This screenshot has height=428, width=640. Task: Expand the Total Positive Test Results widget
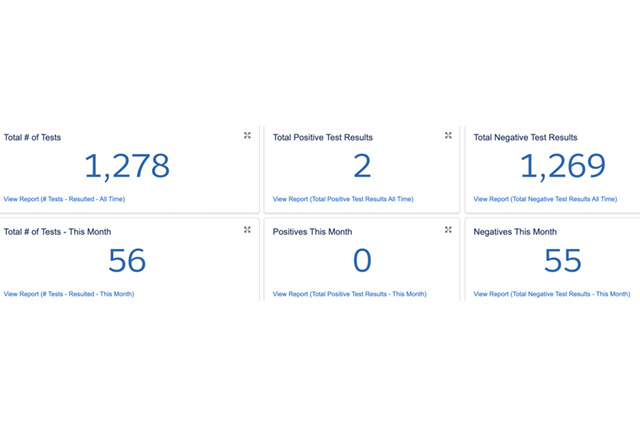(448, 135)
